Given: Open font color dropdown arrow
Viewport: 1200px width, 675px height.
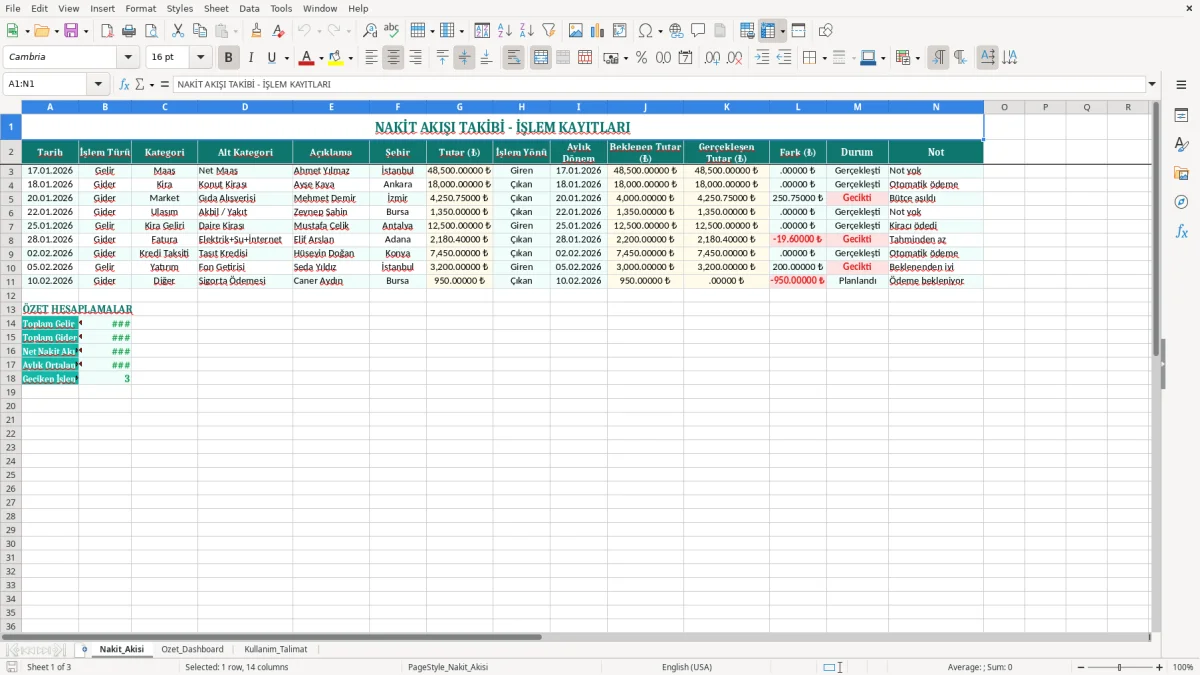Looking at the screenshot, I should 321,58.
